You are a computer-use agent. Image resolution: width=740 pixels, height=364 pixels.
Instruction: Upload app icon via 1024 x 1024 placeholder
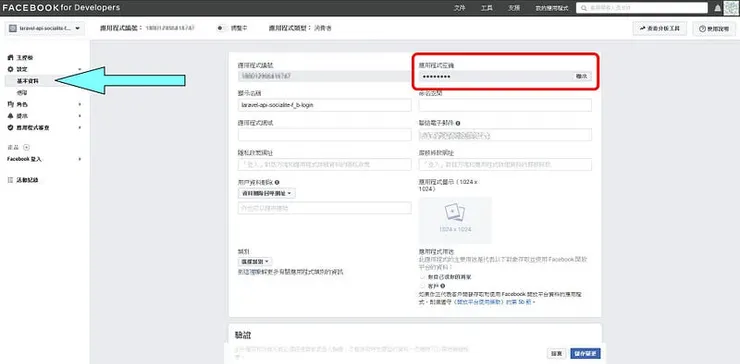[x=455, y=220]
